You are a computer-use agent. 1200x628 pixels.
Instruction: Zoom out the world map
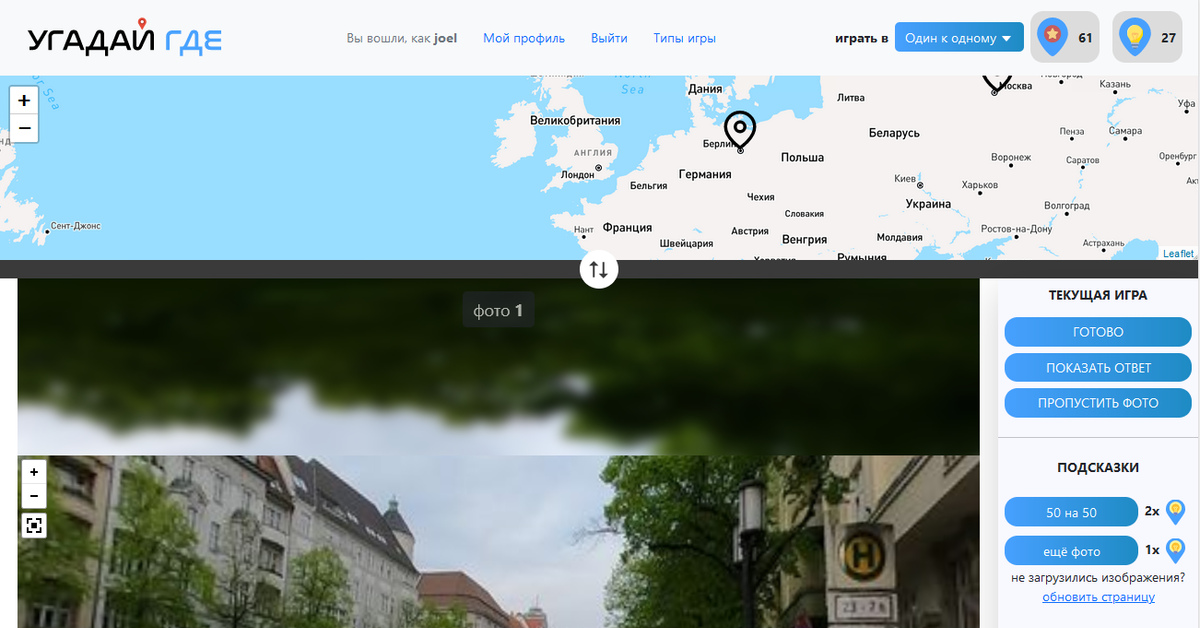24,128
